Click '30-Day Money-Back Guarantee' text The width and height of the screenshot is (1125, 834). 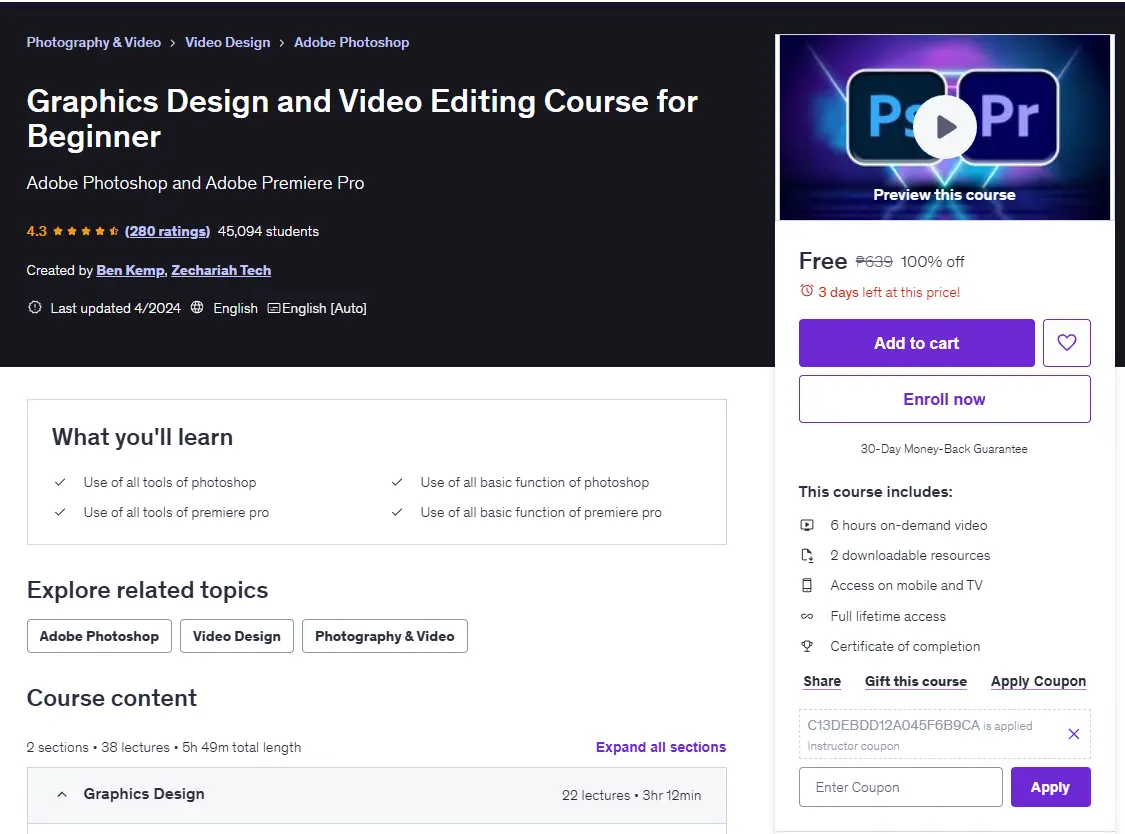point(944,449)
